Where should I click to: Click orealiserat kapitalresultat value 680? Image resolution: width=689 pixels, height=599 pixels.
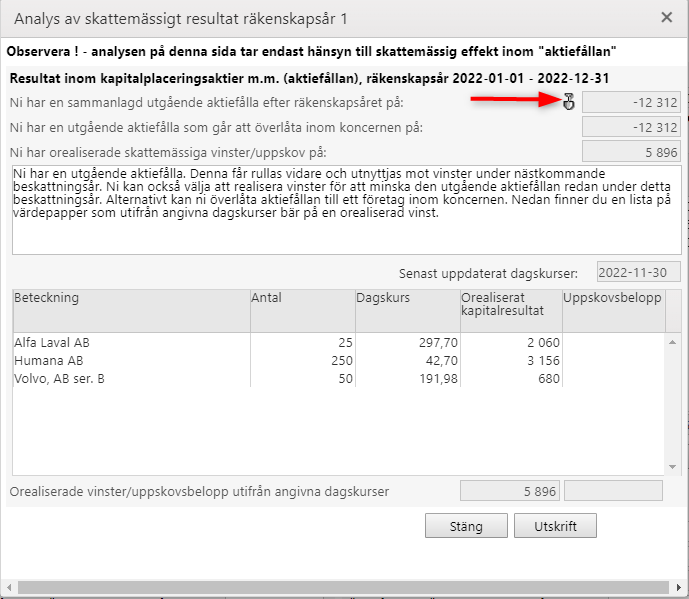549,378
